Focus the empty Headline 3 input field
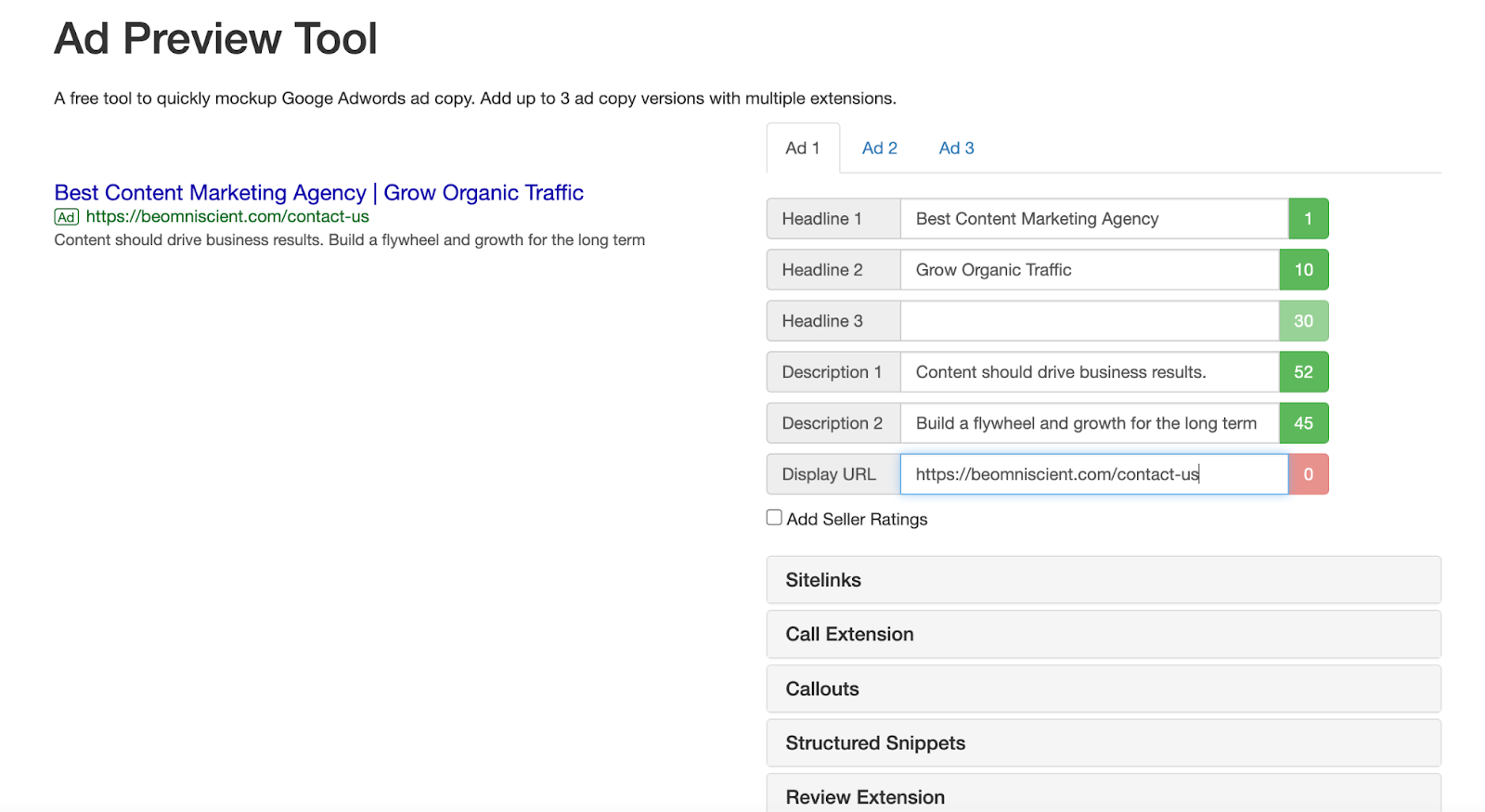 (x=1089, y=321)
